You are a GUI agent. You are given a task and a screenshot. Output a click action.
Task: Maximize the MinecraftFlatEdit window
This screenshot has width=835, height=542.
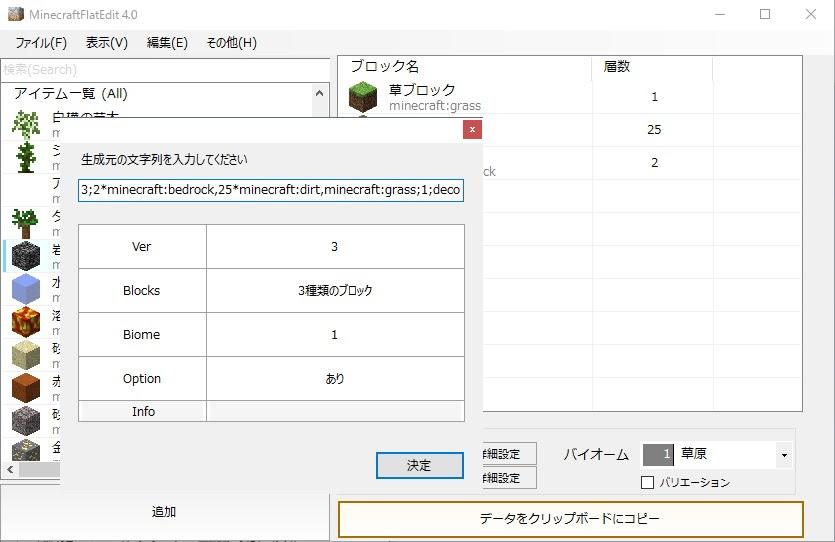point(765,14)
